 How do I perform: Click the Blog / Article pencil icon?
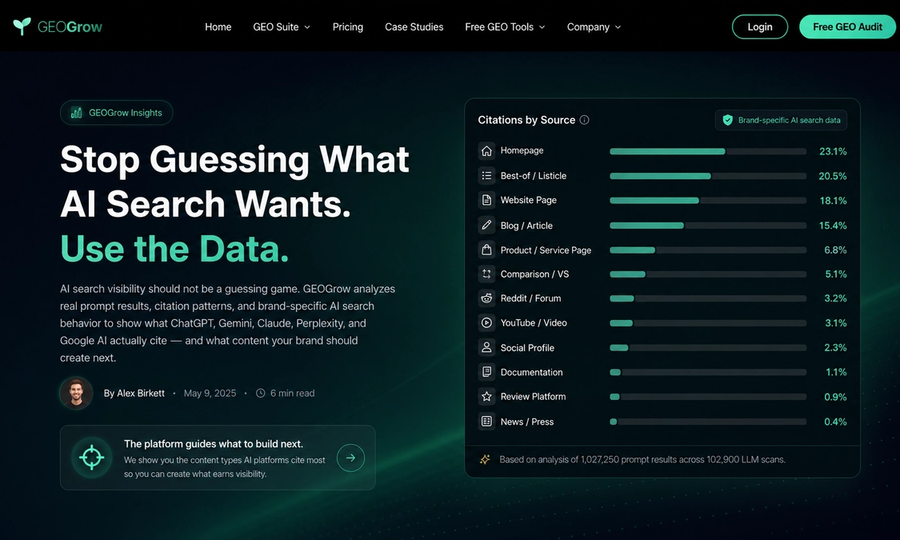pos(486,225)
